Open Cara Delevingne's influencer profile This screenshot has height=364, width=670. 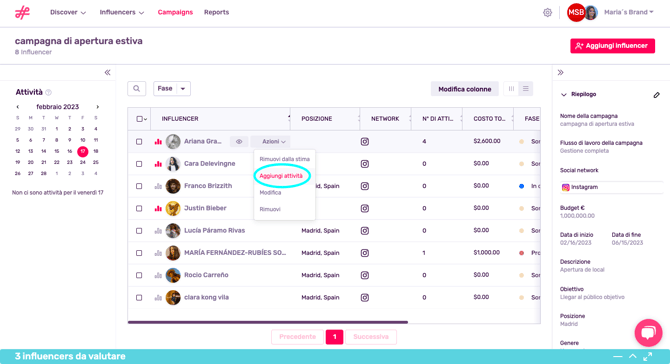210,164
